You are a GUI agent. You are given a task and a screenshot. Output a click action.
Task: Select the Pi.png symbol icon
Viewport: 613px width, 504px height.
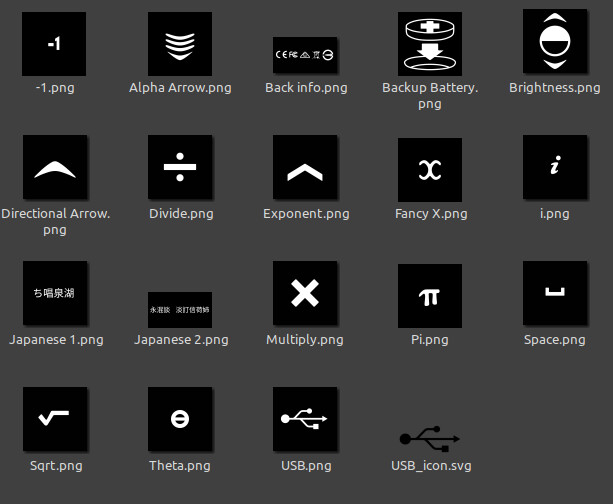click(x=430, y=295)
